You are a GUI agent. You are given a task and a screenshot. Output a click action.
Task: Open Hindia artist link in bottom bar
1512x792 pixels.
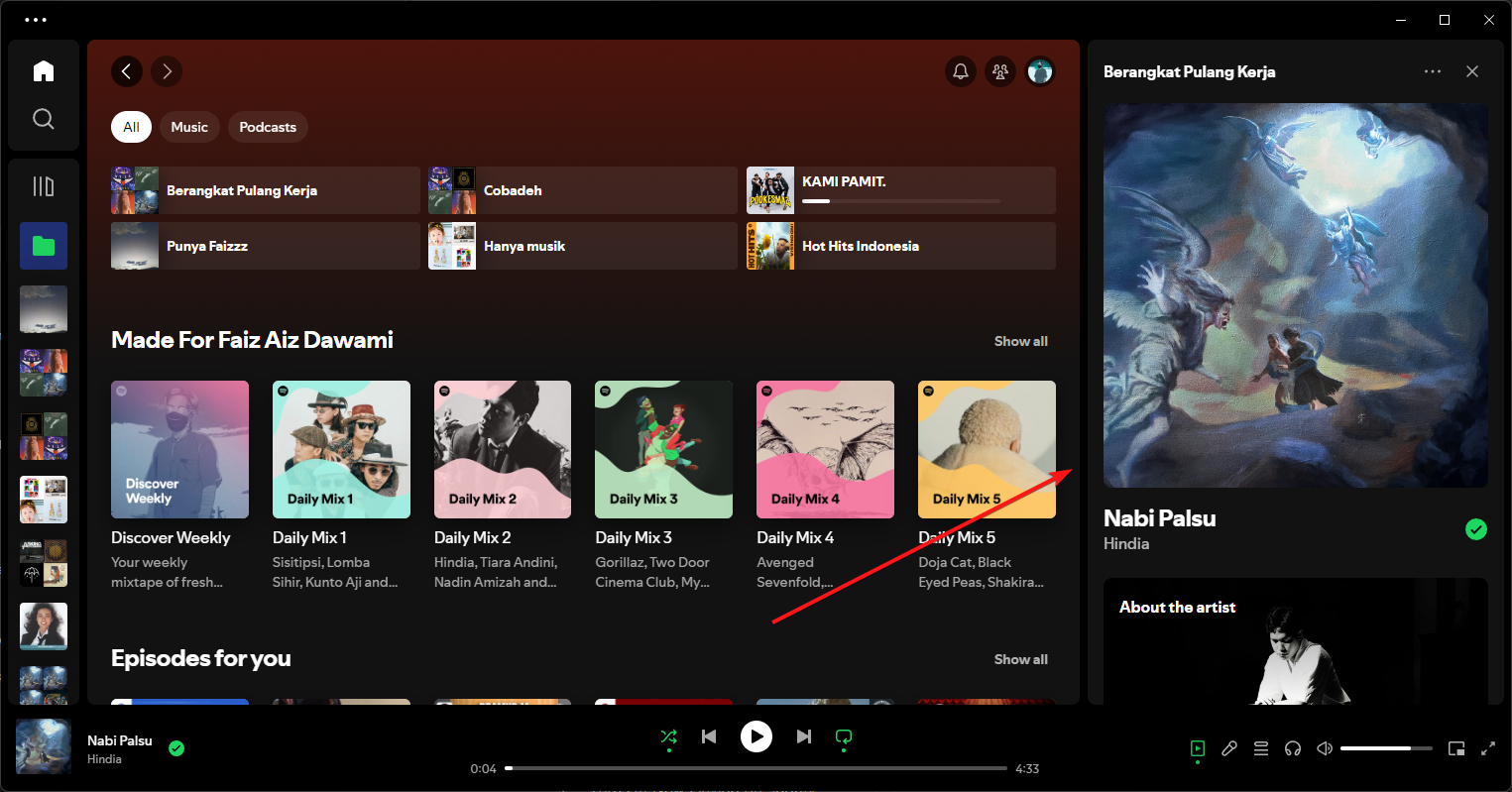[x=104, y=759]
